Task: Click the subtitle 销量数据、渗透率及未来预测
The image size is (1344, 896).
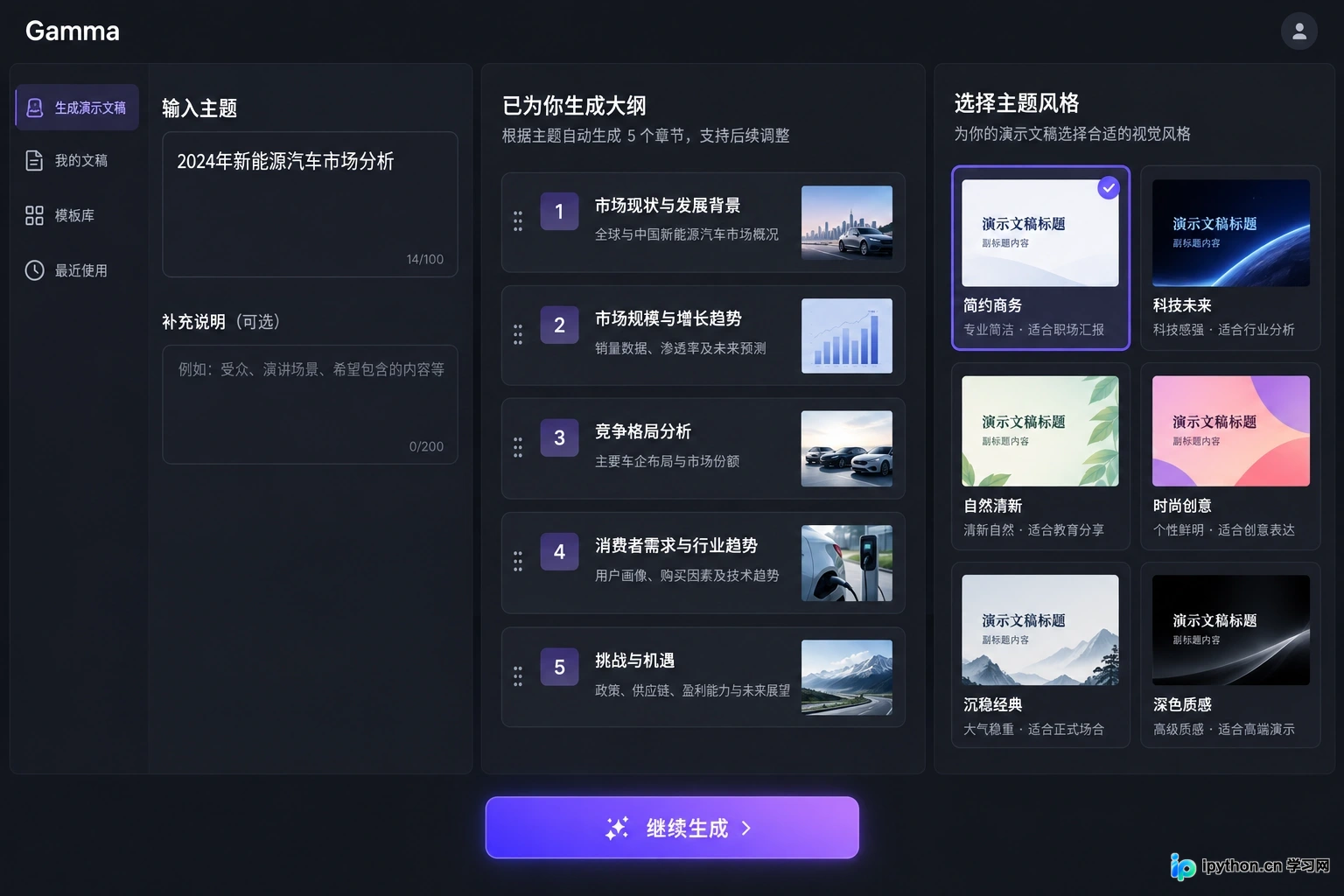Action: point(680,348)
